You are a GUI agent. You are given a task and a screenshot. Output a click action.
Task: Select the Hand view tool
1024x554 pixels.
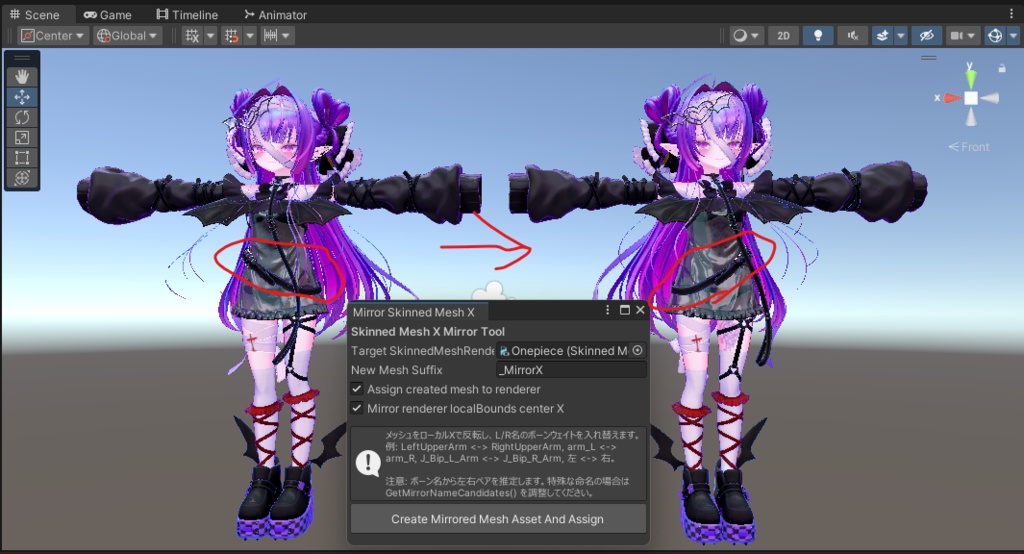pos(22,76)
